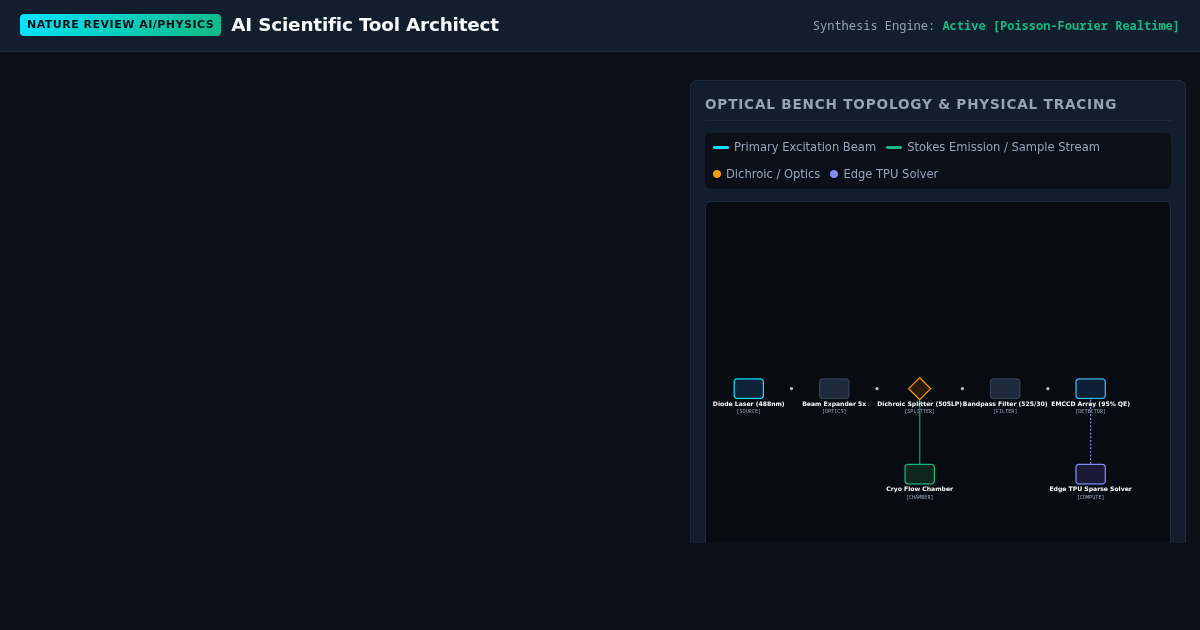Click the Primary Excitation Beam legend text
This screenshot has height=630, width=1200.
pos(805,147)
